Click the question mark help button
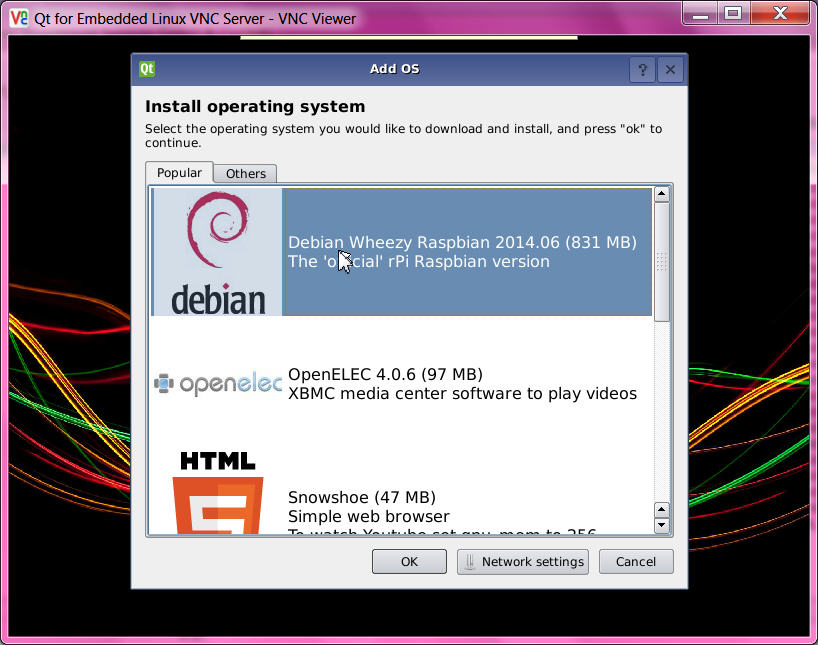Image resolution: width=818 pixels, height=645 pixels. (642, 70)
